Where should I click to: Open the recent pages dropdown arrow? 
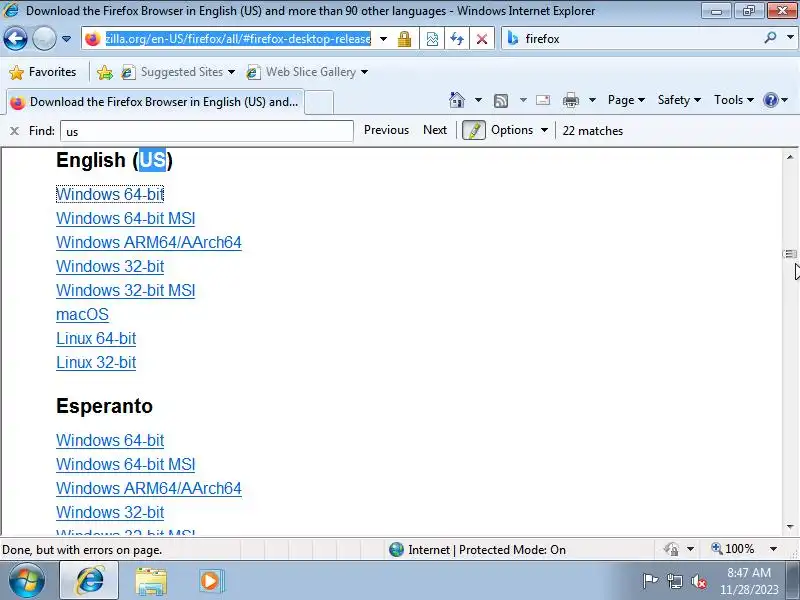pos(66,39)
